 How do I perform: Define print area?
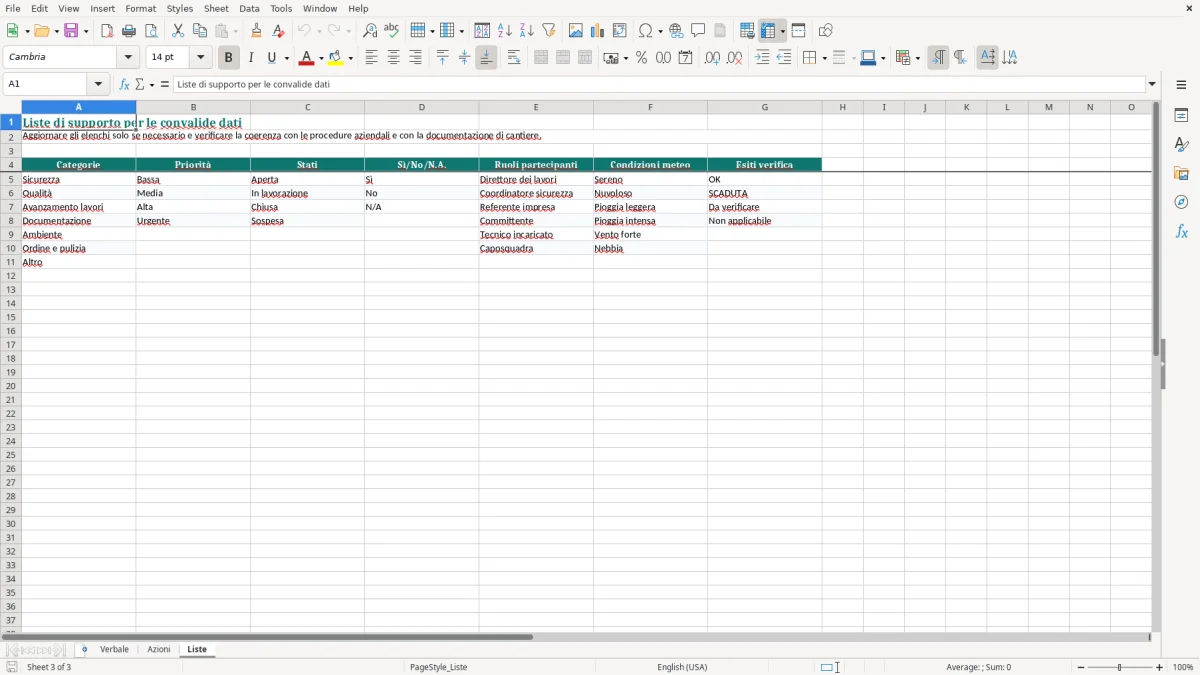pos(747,31)
